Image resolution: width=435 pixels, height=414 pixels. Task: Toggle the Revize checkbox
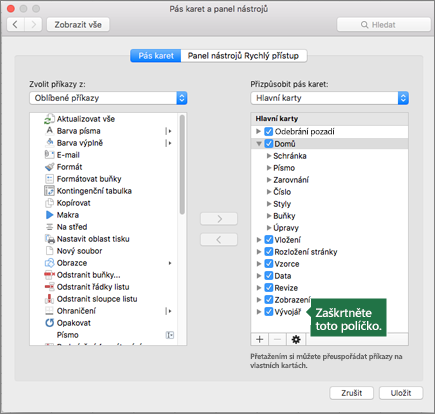click(269, 288)
